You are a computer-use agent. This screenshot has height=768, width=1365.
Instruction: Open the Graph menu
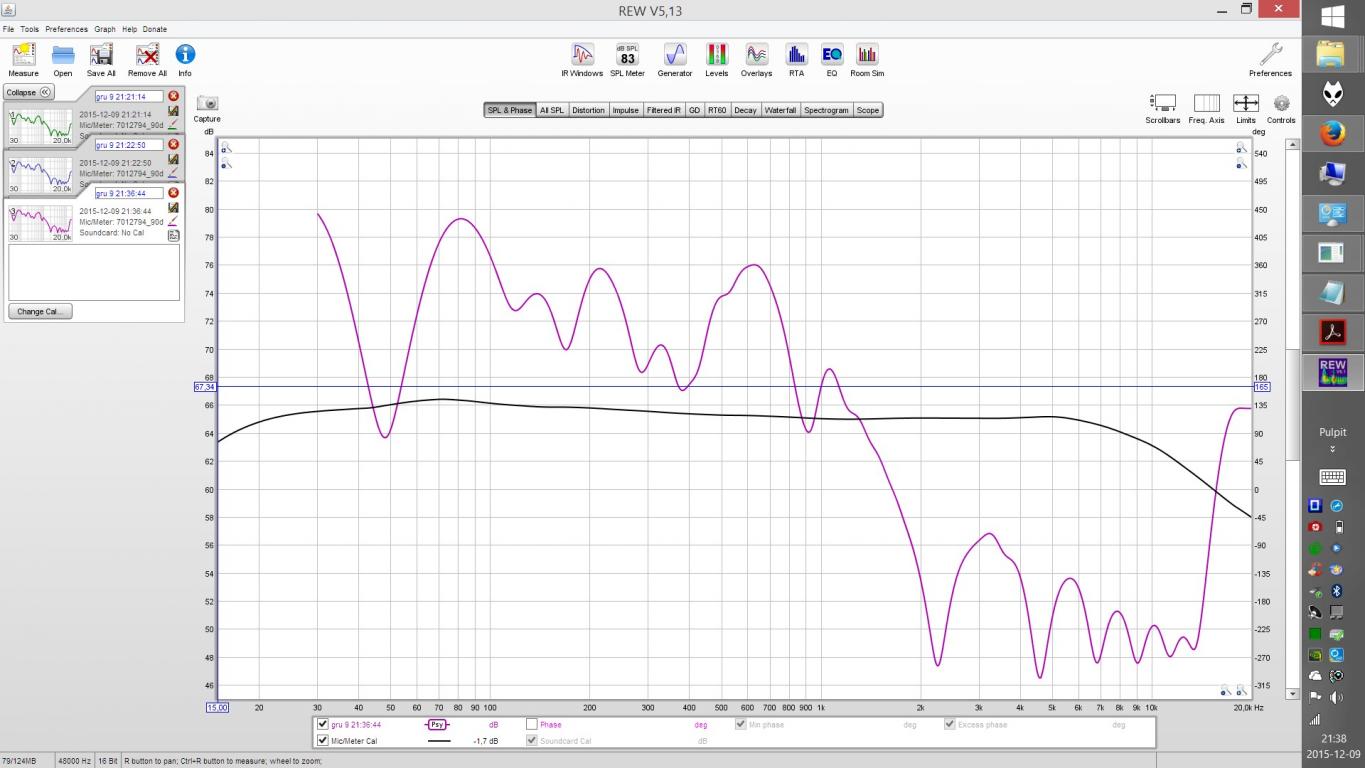pos(105,29)
